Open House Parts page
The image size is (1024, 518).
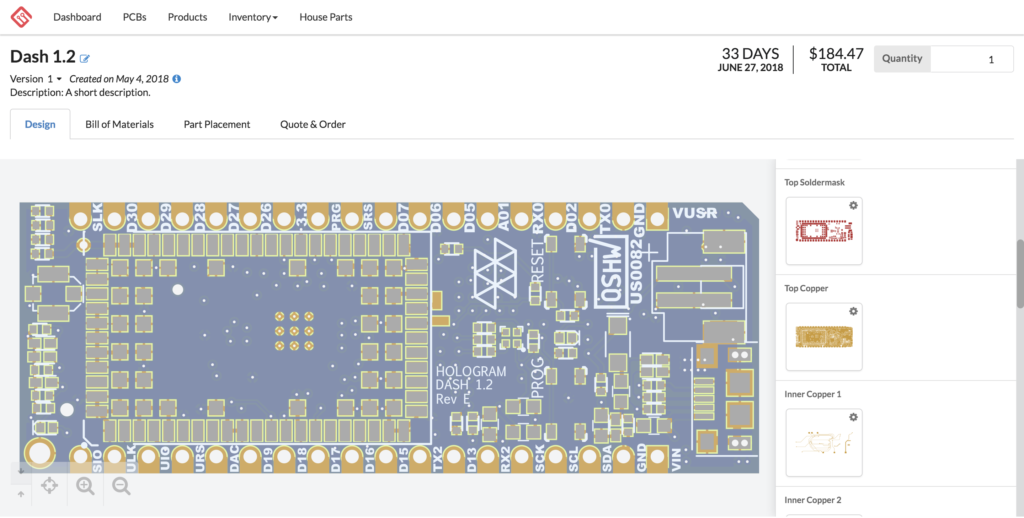pos(326,17)
